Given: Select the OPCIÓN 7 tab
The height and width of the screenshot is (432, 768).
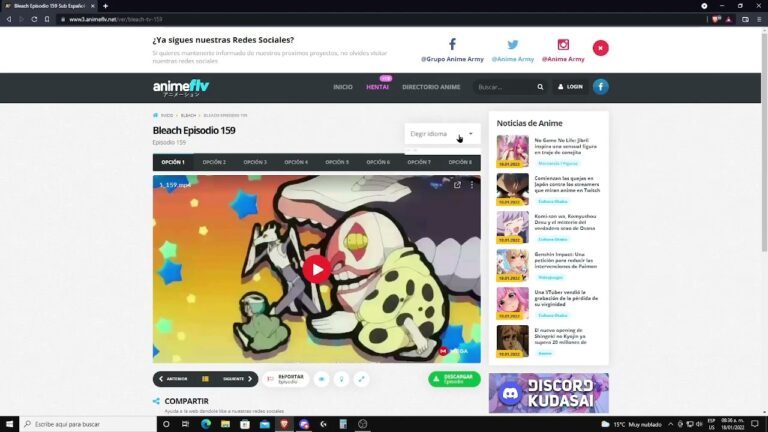Looking at the screenshot, I should coord(419,162).
